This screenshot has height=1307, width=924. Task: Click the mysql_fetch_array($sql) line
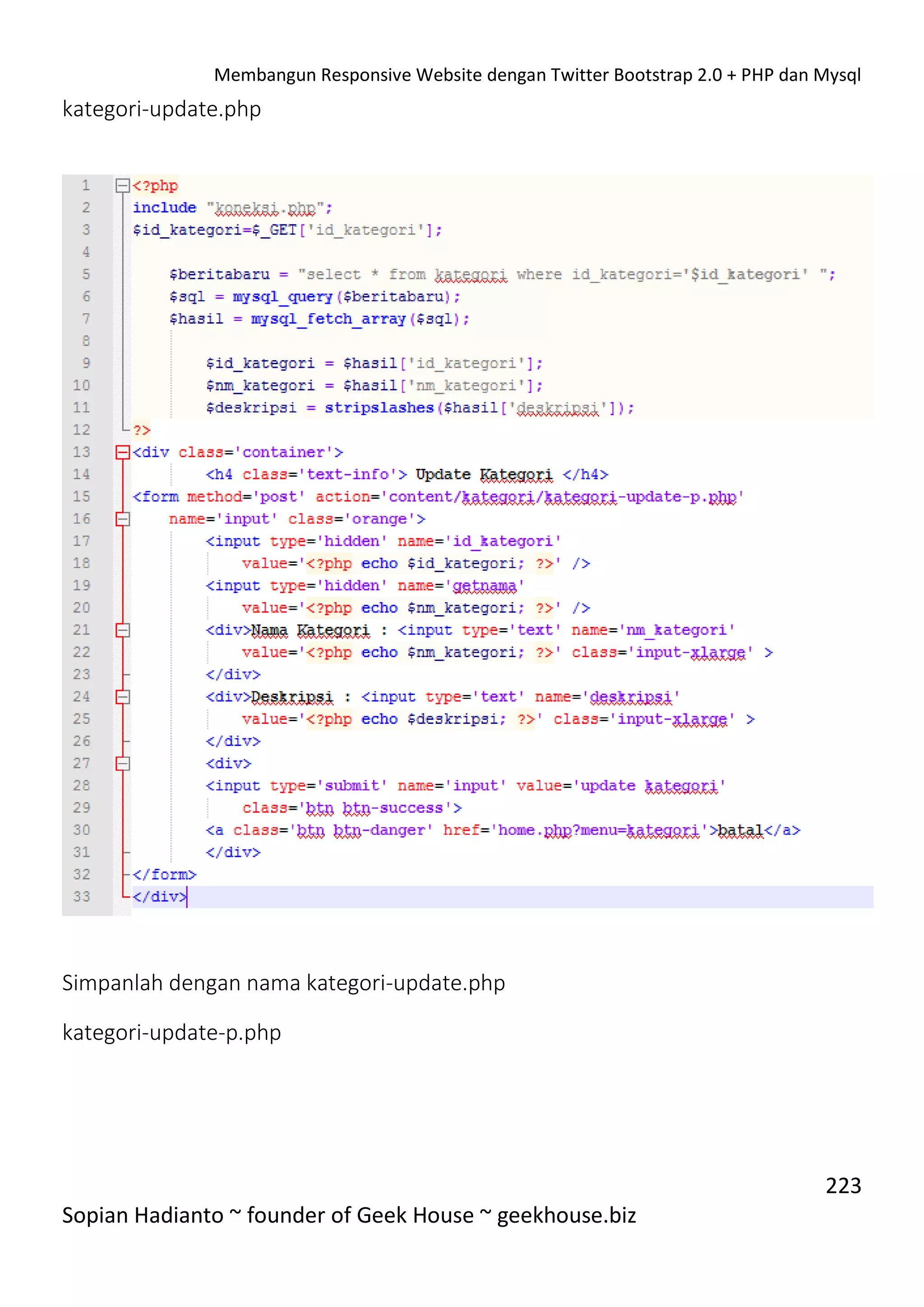(x=319, y=320)
